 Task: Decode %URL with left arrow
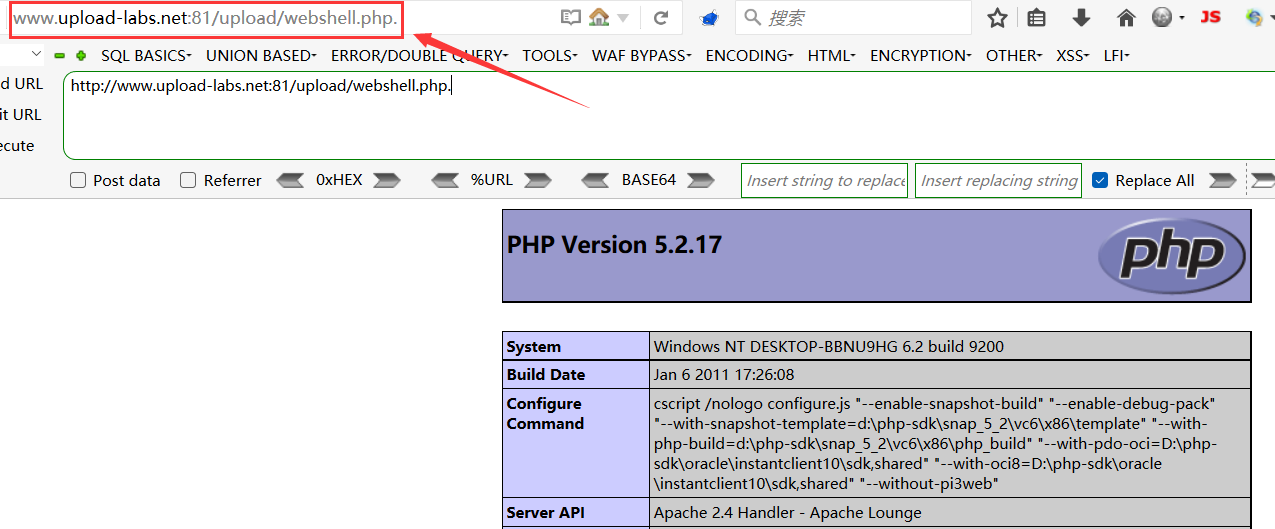(445, 180)
